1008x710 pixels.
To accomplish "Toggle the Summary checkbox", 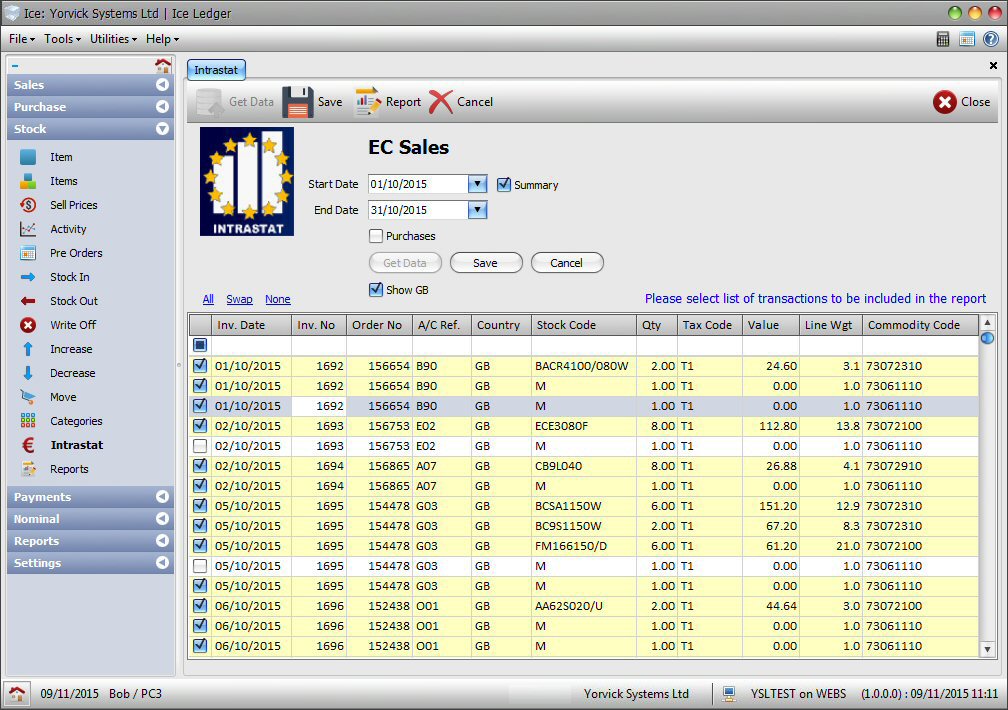I will (x=504, y=185).
